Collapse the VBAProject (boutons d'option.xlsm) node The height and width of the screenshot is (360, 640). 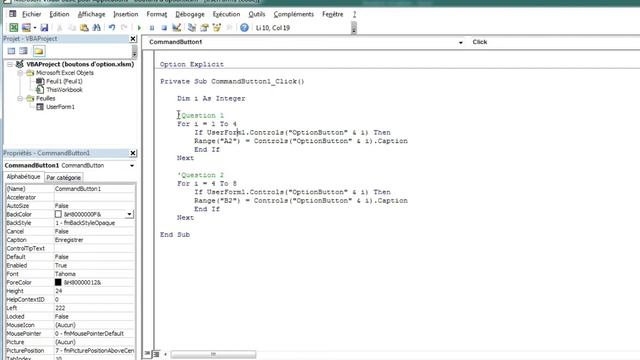pos(10,64)
